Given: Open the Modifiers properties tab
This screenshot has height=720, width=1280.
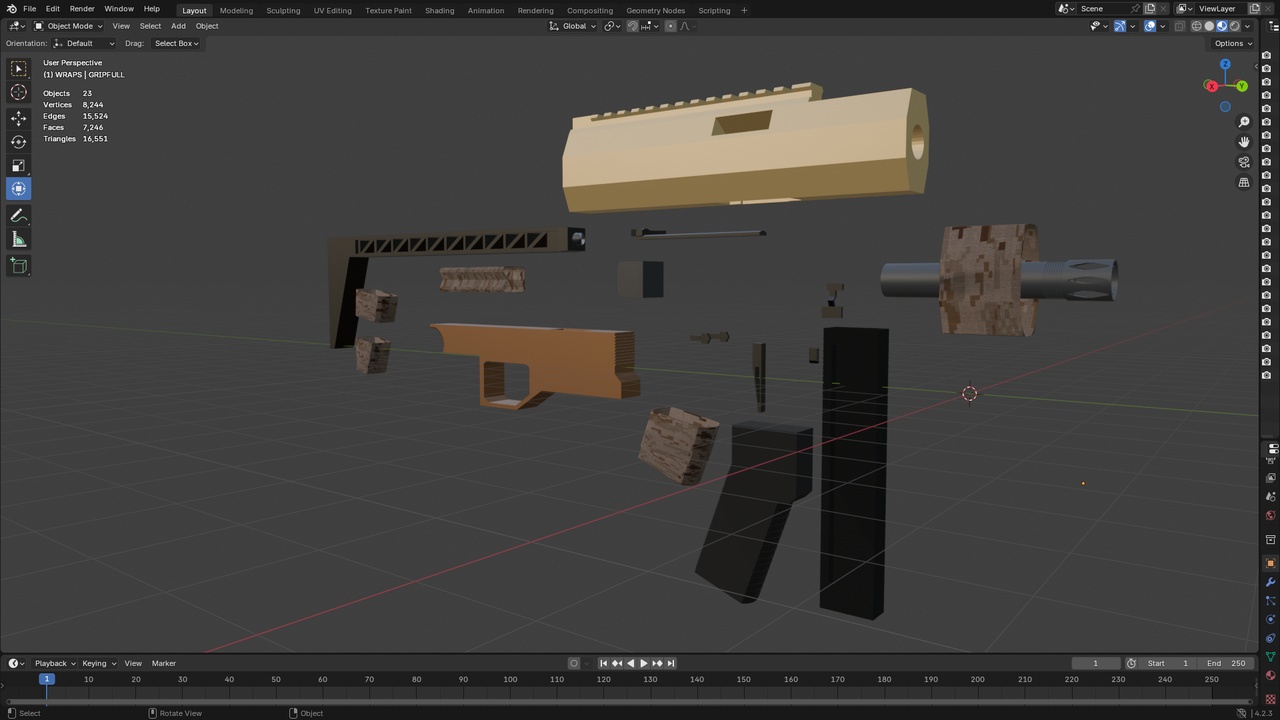Looking at the screenshot, I should [x=1271, y=582].
